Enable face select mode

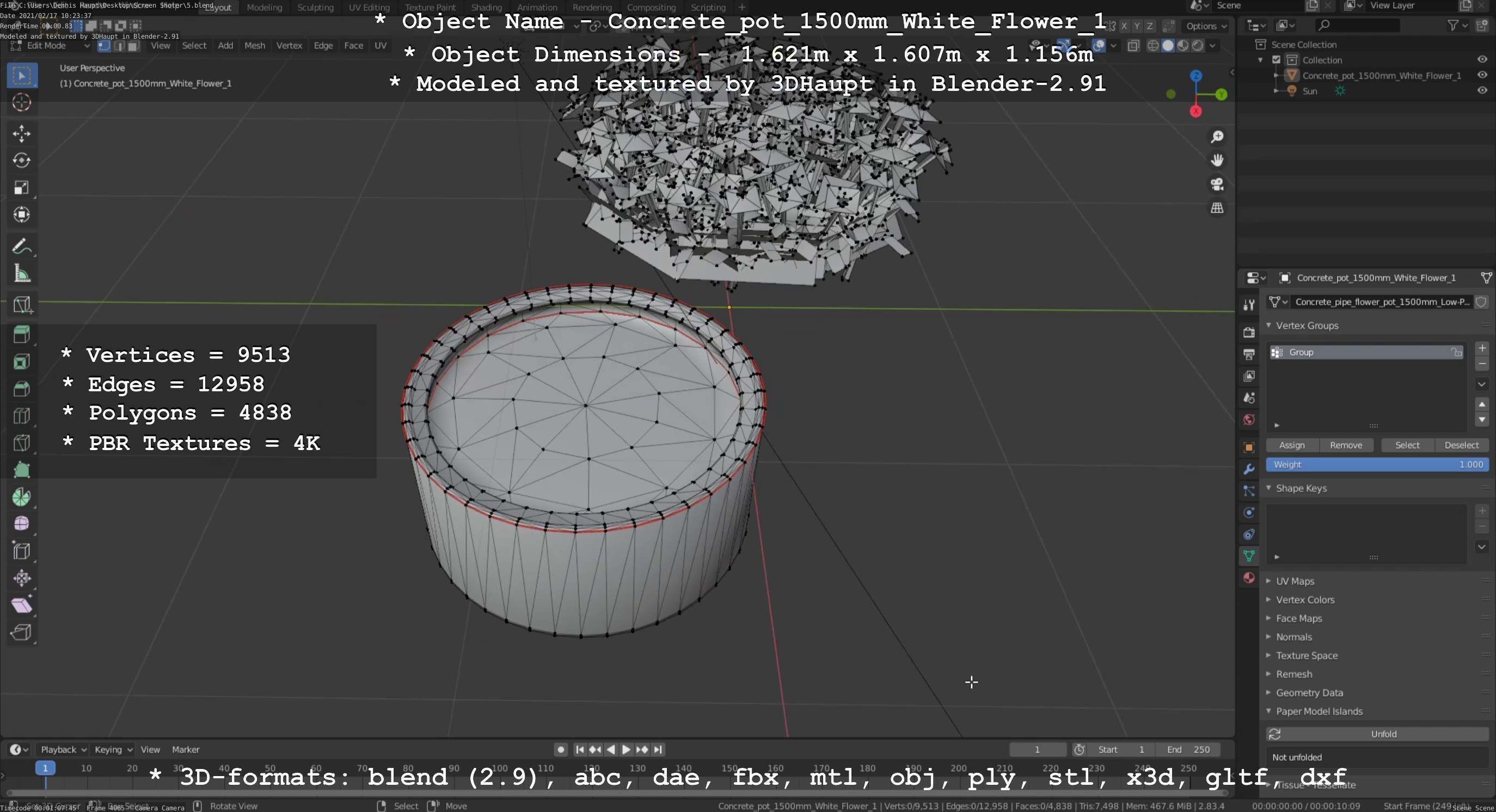click(133, 46)
